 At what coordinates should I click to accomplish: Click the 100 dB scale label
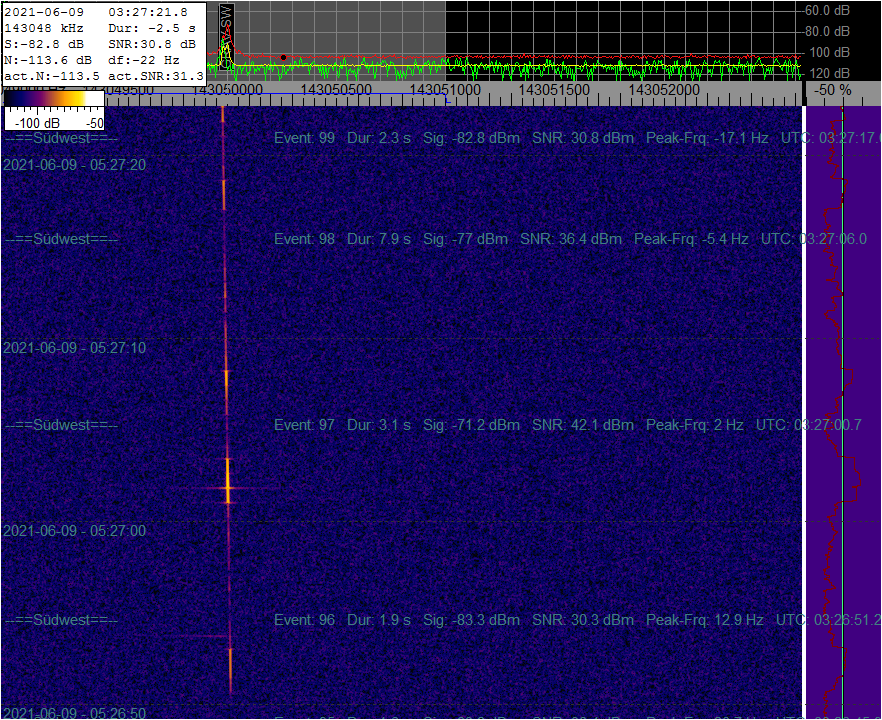pyautogui.click(x=829, y=52)
